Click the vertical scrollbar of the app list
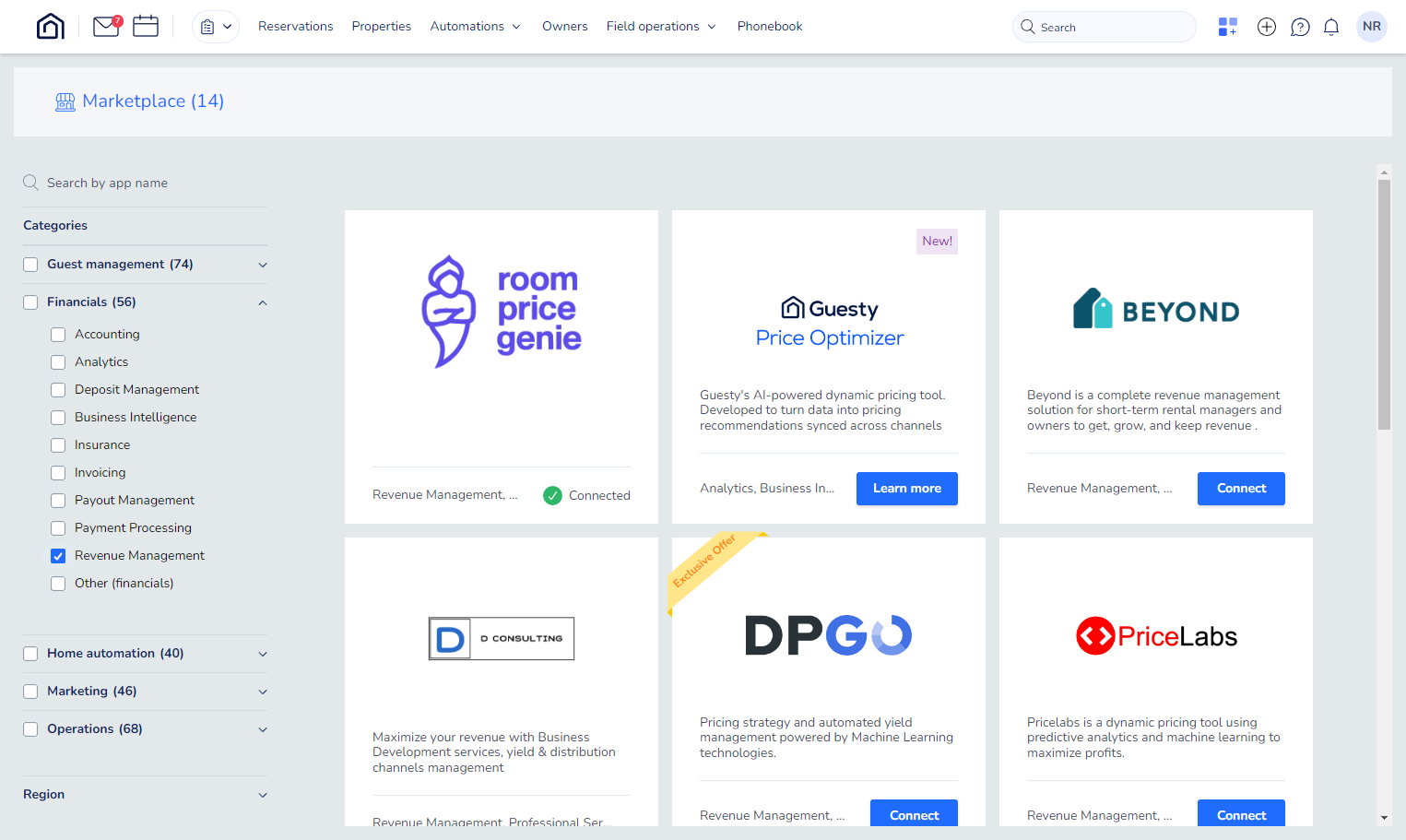The image size is (1406, 840). pos(1384,304)
